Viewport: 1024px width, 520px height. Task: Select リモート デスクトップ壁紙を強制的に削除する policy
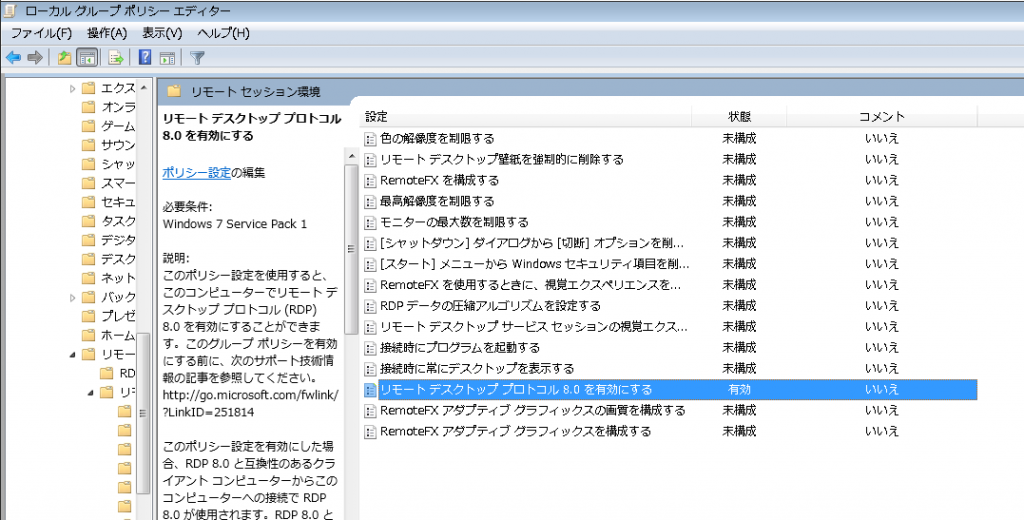point(502,159)
